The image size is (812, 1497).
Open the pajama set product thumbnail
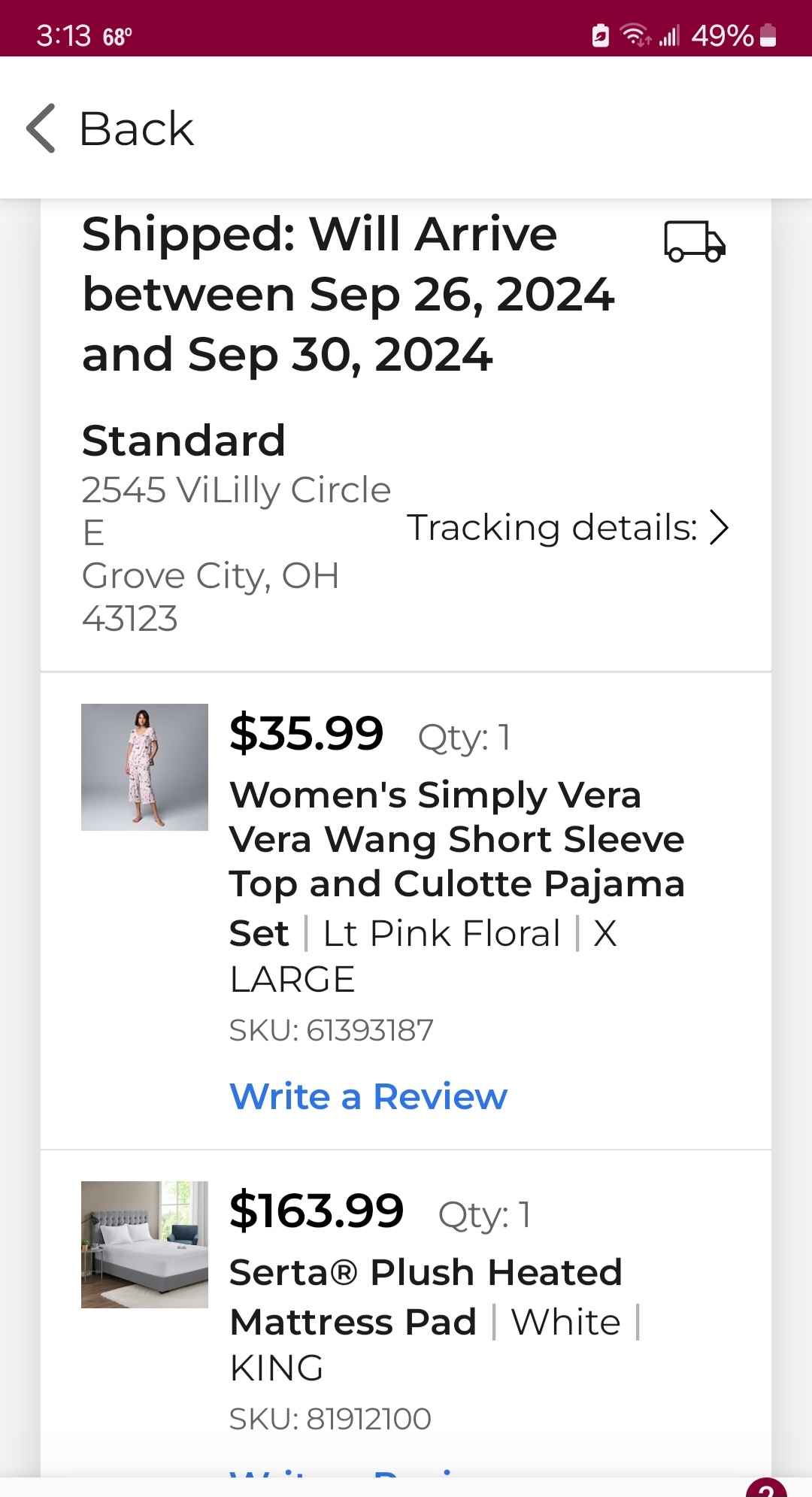144,767
